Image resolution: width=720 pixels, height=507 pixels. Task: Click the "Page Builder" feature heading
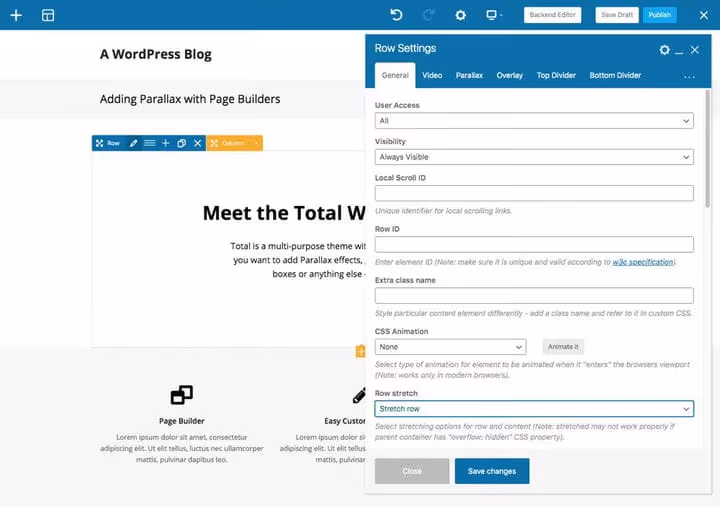(182, 421)
